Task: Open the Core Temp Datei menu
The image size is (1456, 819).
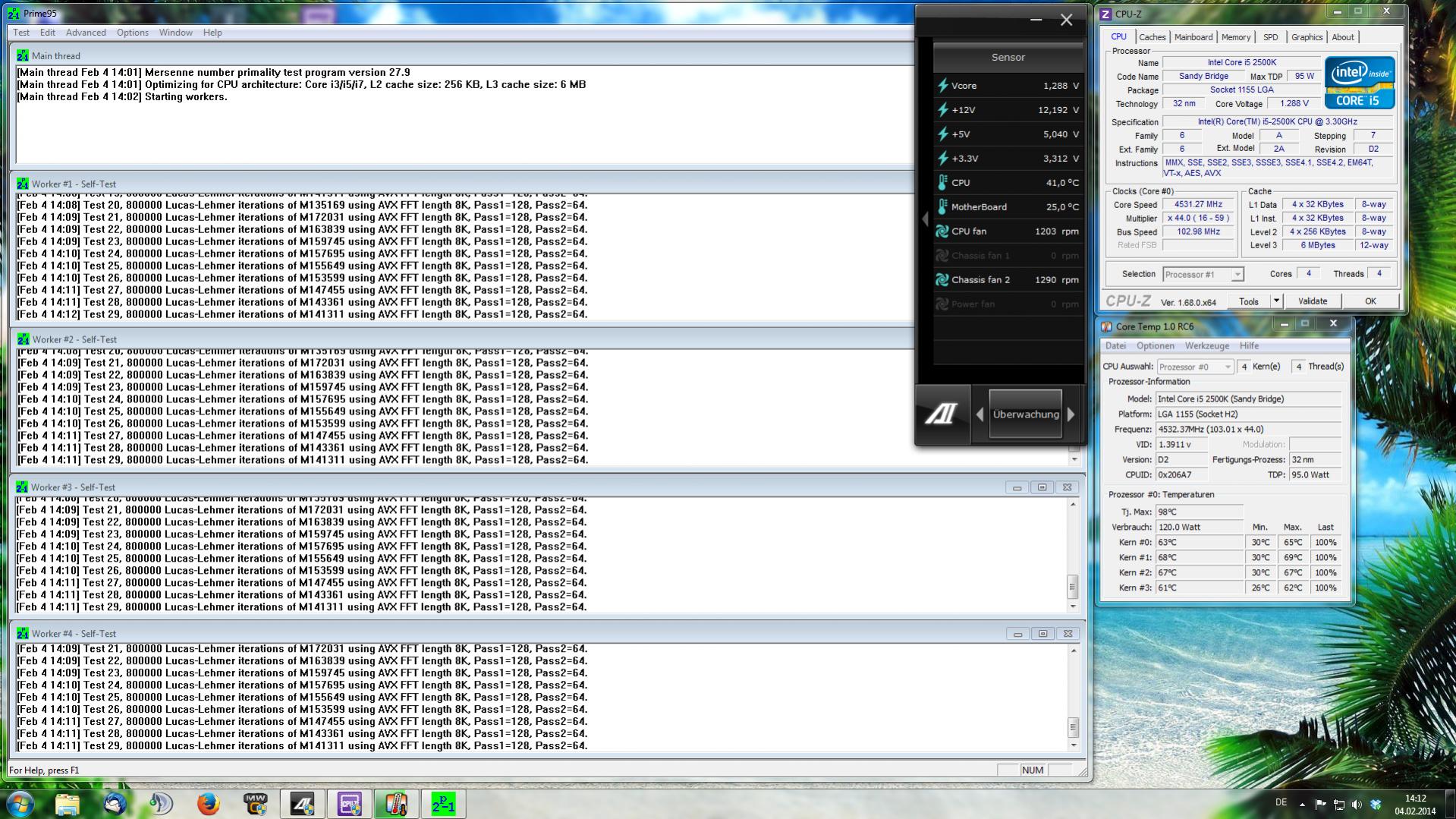Action: pyautogui.click(x=1115, y=346)
